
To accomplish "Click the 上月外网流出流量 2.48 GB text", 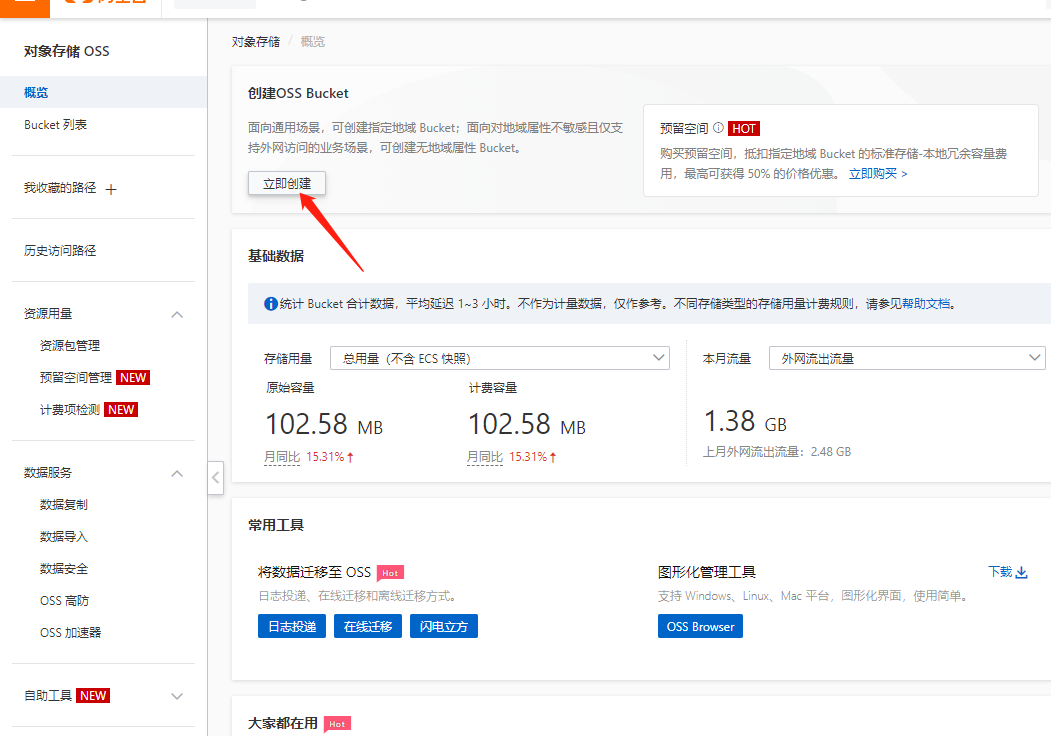I will pos(777,452).
